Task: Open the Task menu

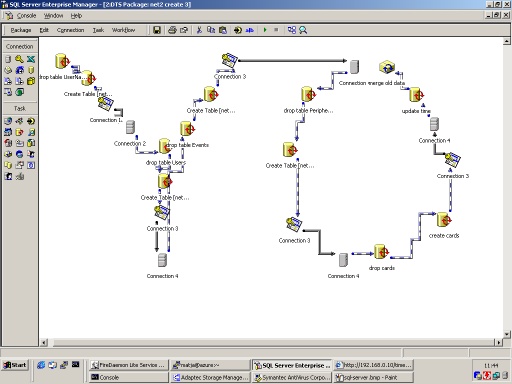Action: pyautogui.click(x=98, y=30)
